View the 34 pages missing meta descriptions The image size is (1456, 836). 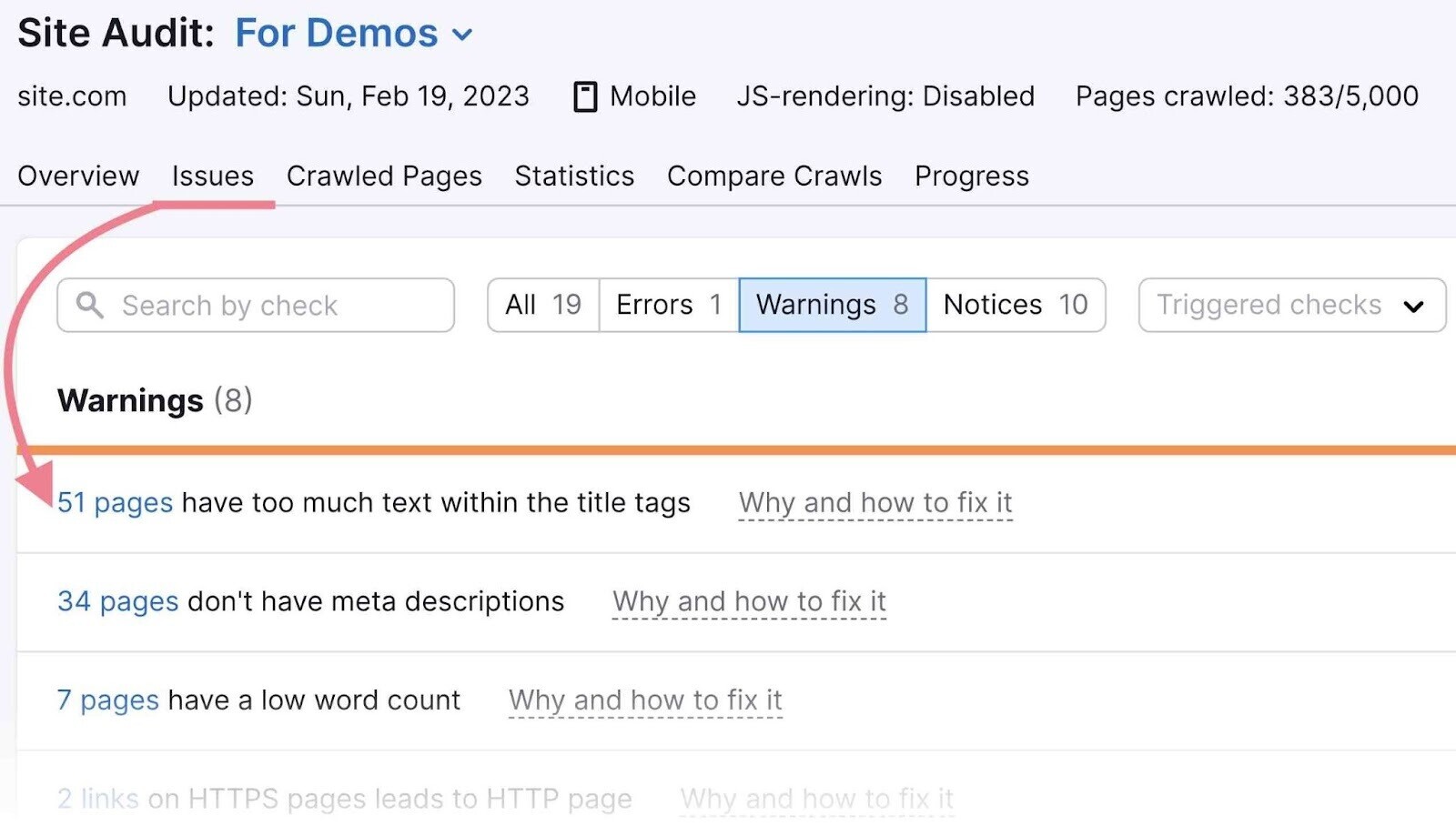pos(116,601)
